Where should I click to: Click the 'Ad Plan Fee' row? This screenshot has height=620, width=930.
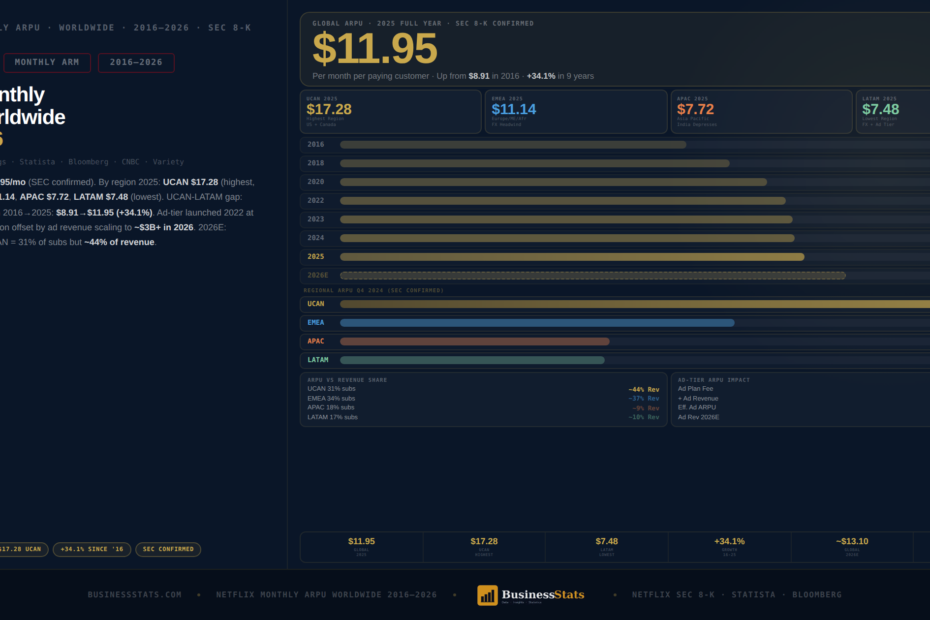point(804,389)
